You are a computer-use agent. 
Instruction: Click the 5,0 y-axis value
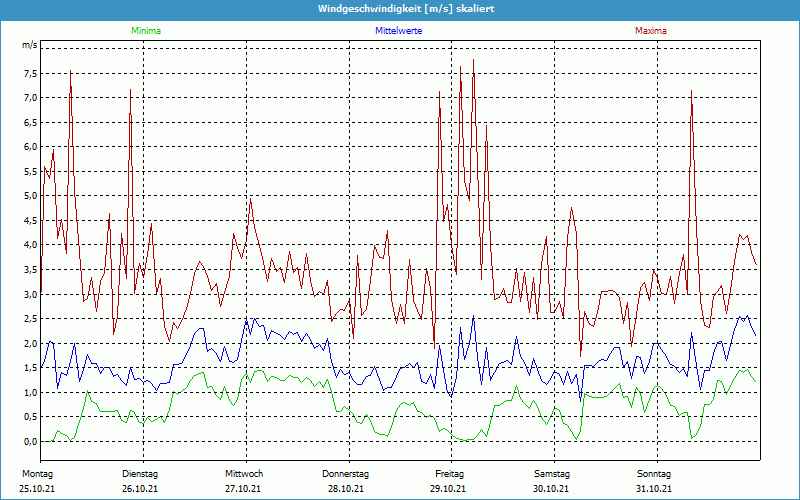[31, 196]
